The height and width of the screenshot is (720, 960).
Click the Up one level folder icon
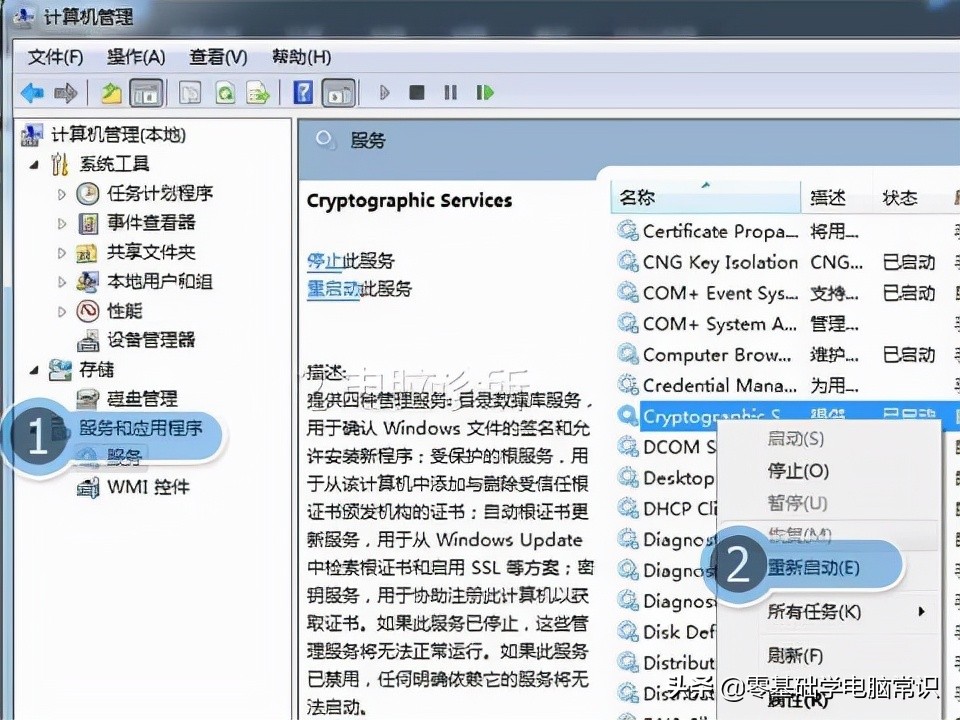click(x=111, y=94)
